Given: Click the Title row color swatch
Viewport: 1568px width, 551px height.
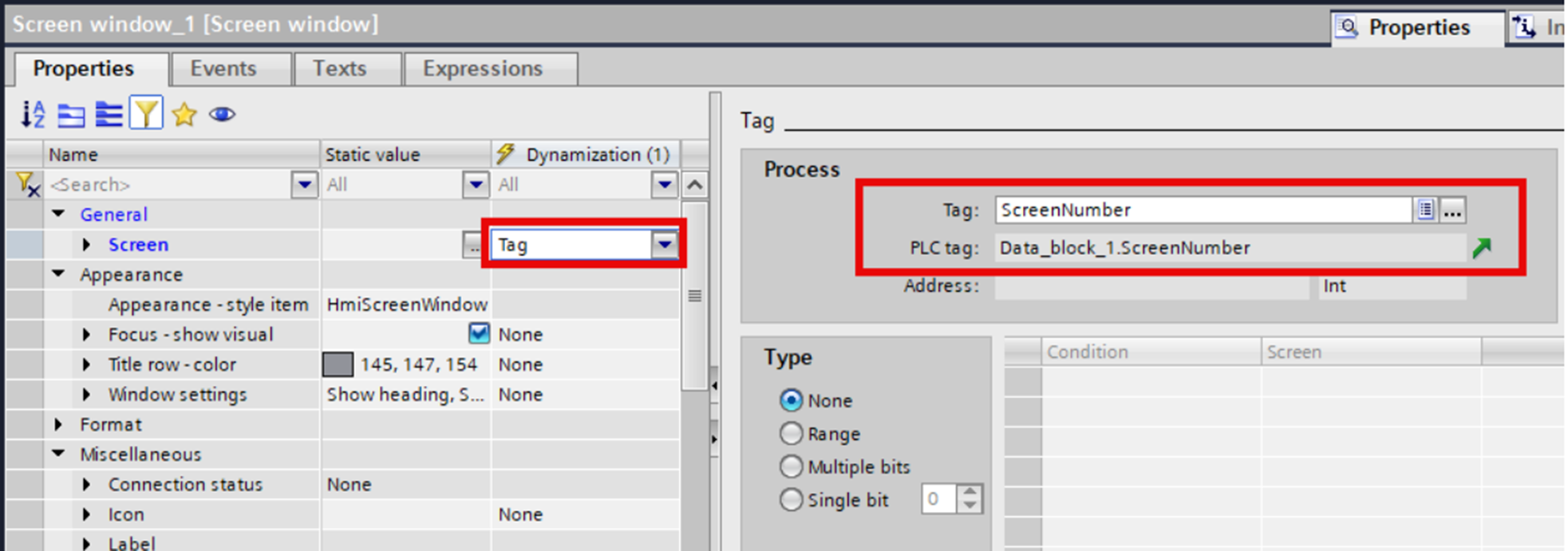Looking at the screenshot, I should pyautogui.click(x=338, y=364).
